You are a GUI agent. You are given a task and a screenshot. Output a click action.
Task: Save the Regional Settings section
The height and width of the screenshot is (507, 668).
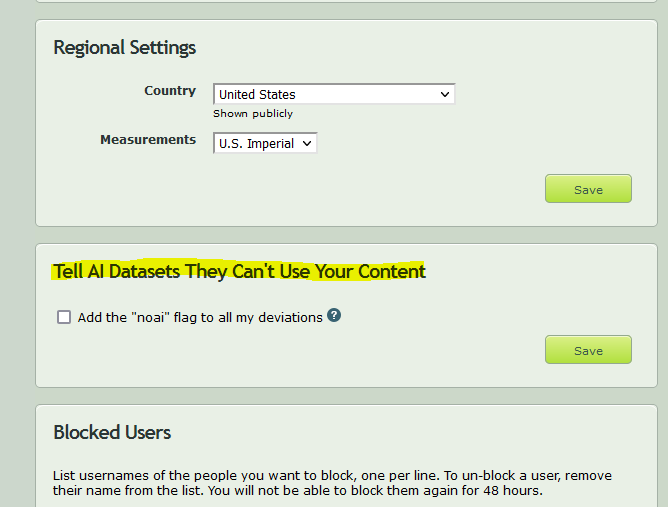(588, 189)
